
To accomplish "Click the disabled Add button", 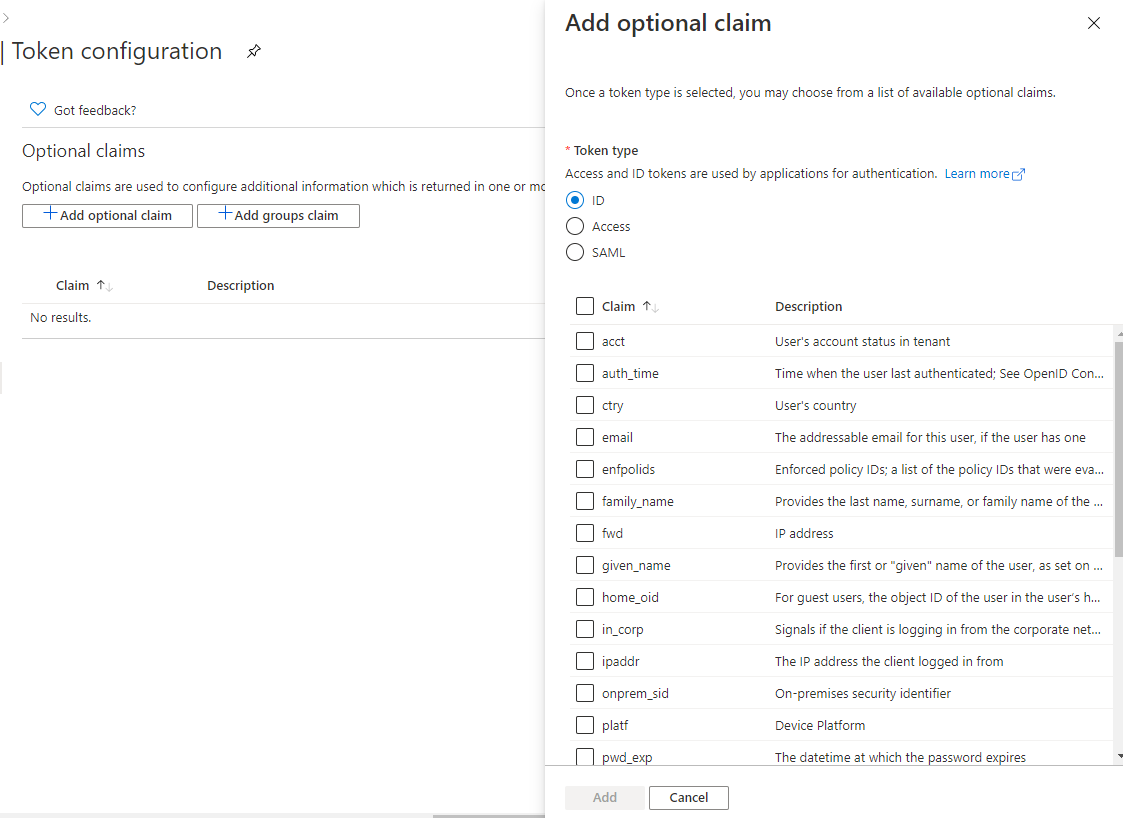I will coord(604,798).
